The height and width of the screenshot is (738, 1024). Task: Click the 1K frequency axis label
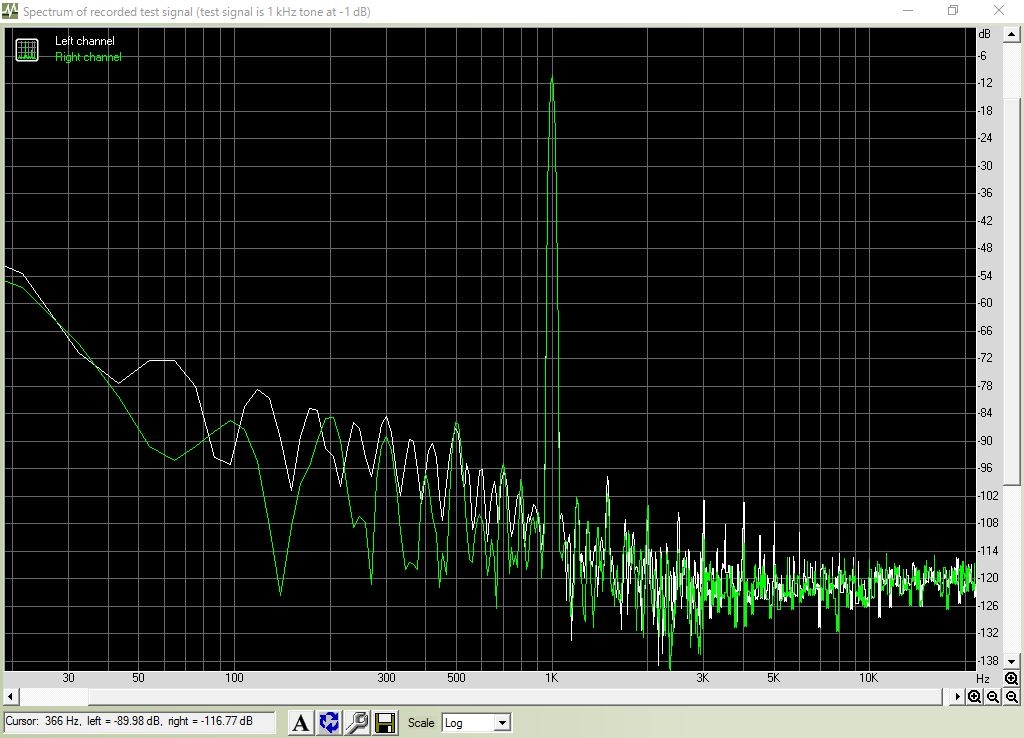[x=552, y=678]
